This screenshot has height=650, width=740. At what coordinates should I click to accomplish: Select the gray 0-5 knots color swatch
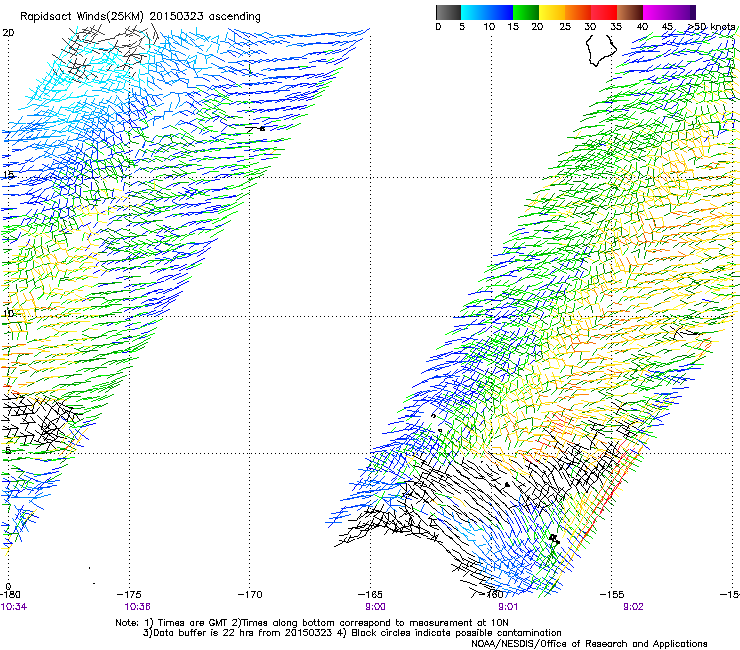448,12
